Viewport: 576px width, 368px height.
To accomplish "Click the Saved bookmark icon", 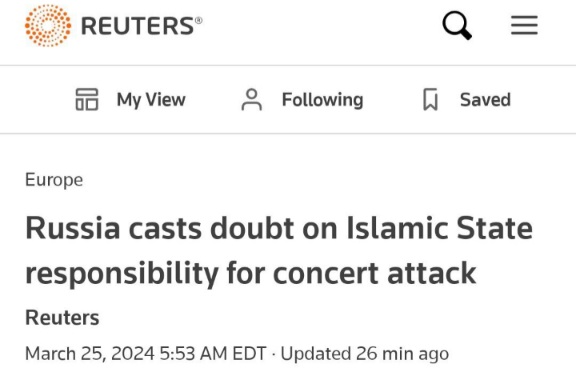I will click(x=431, y=100).
